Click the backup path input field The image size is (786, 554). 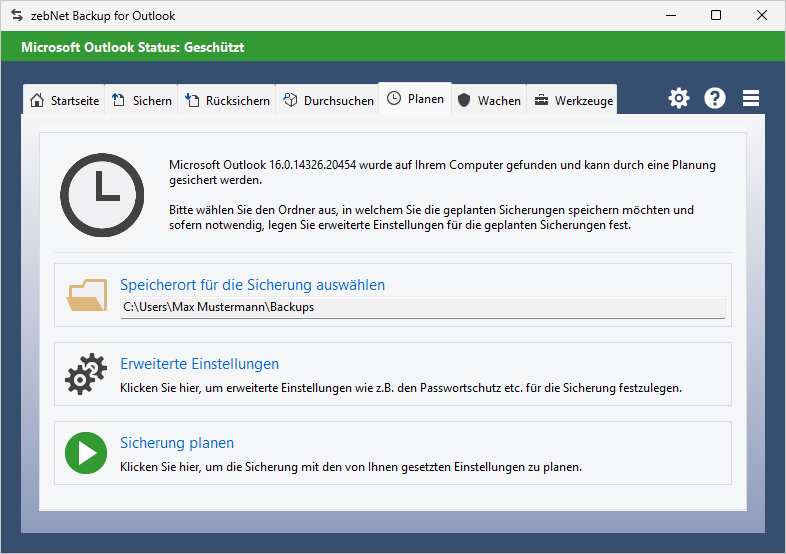pos(422,307)
